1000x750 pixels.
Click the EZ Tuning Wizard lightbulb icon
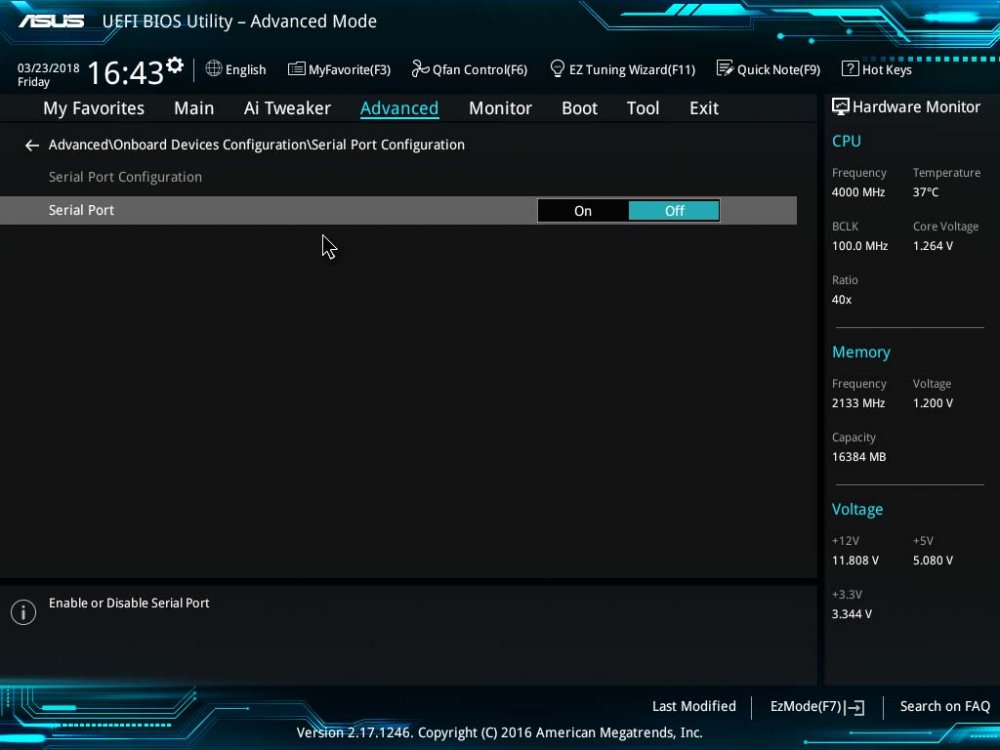[557, 68]
